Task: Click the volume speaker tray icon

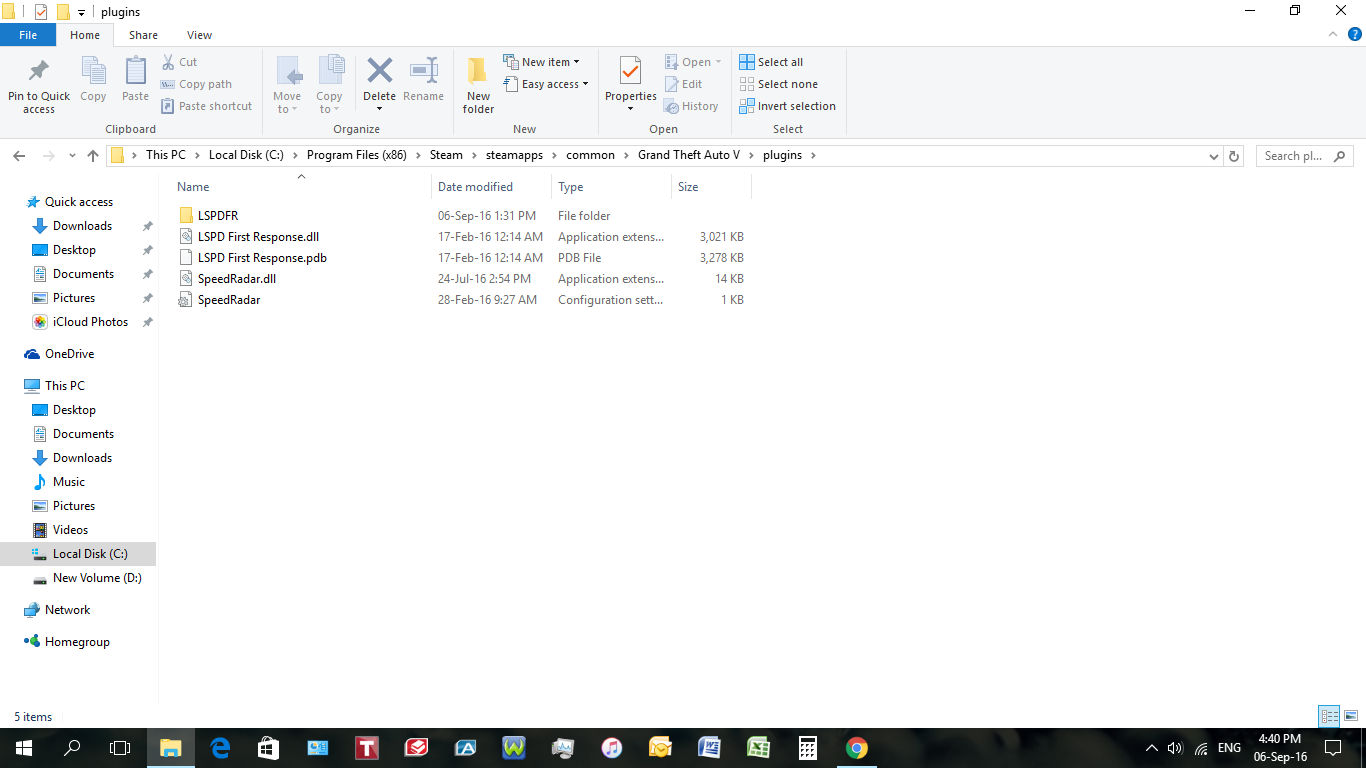Action: (1175, 748)
